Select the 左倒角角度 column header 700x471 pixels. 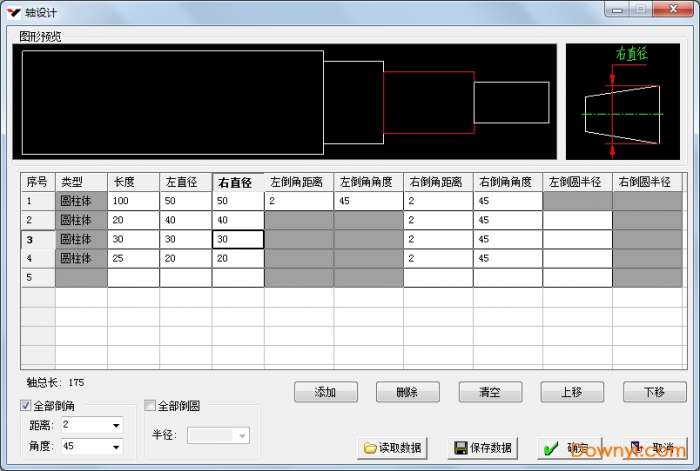click(368, 182)
